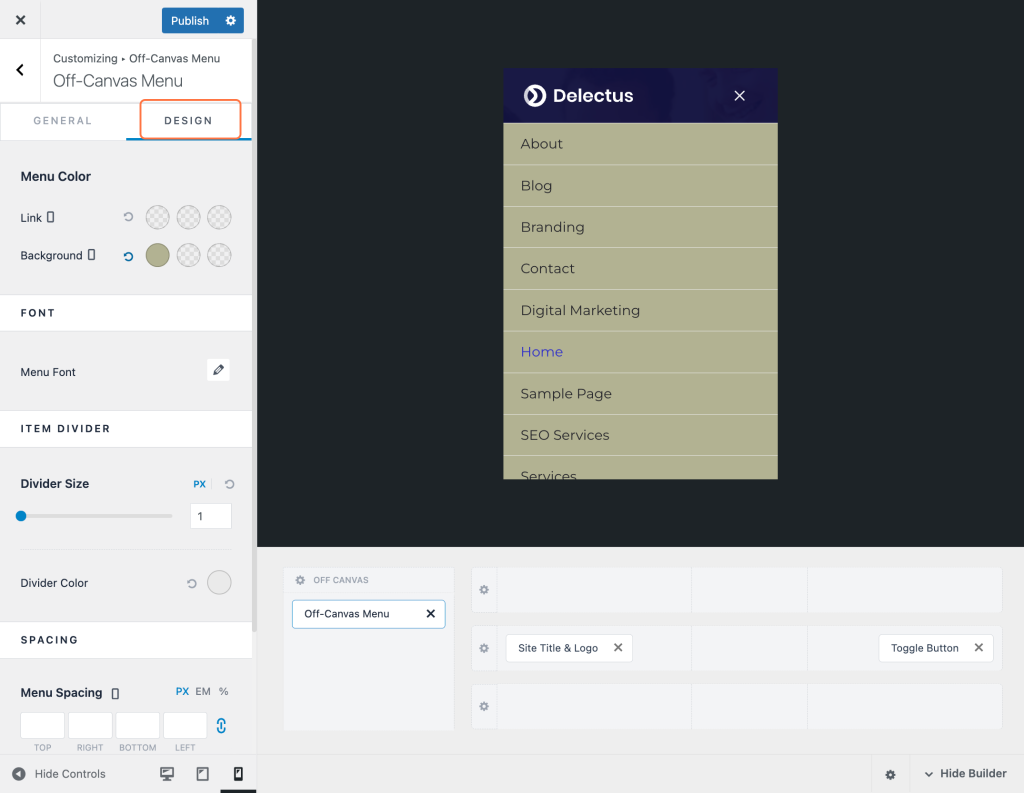
Task: Open the General tab
Action: point(63,121)
